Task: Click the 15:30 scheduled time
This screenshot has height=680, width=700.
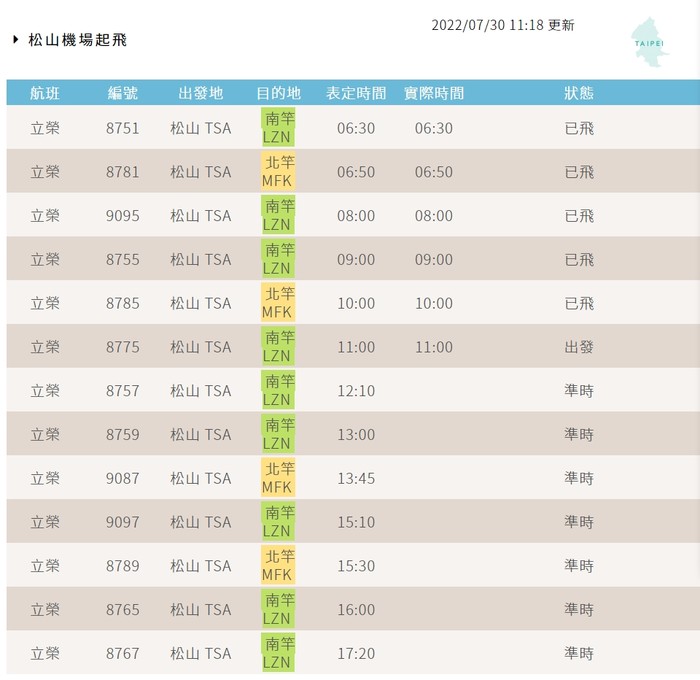Action: 356,566
